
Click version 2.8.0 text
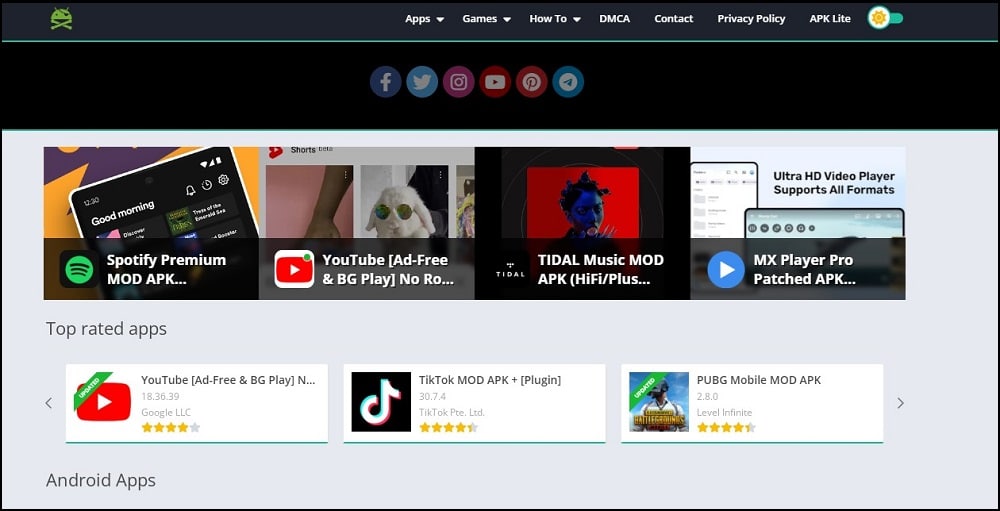coord(707,396)
